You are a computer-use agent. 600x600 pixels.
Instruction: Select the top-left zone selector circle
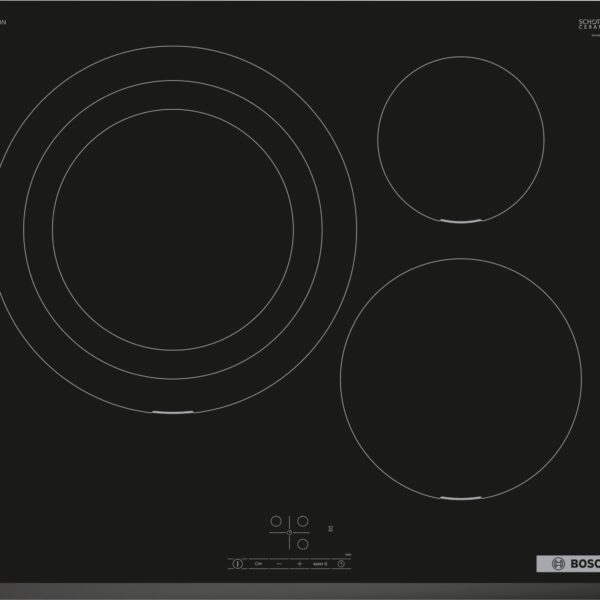[276, 521]
